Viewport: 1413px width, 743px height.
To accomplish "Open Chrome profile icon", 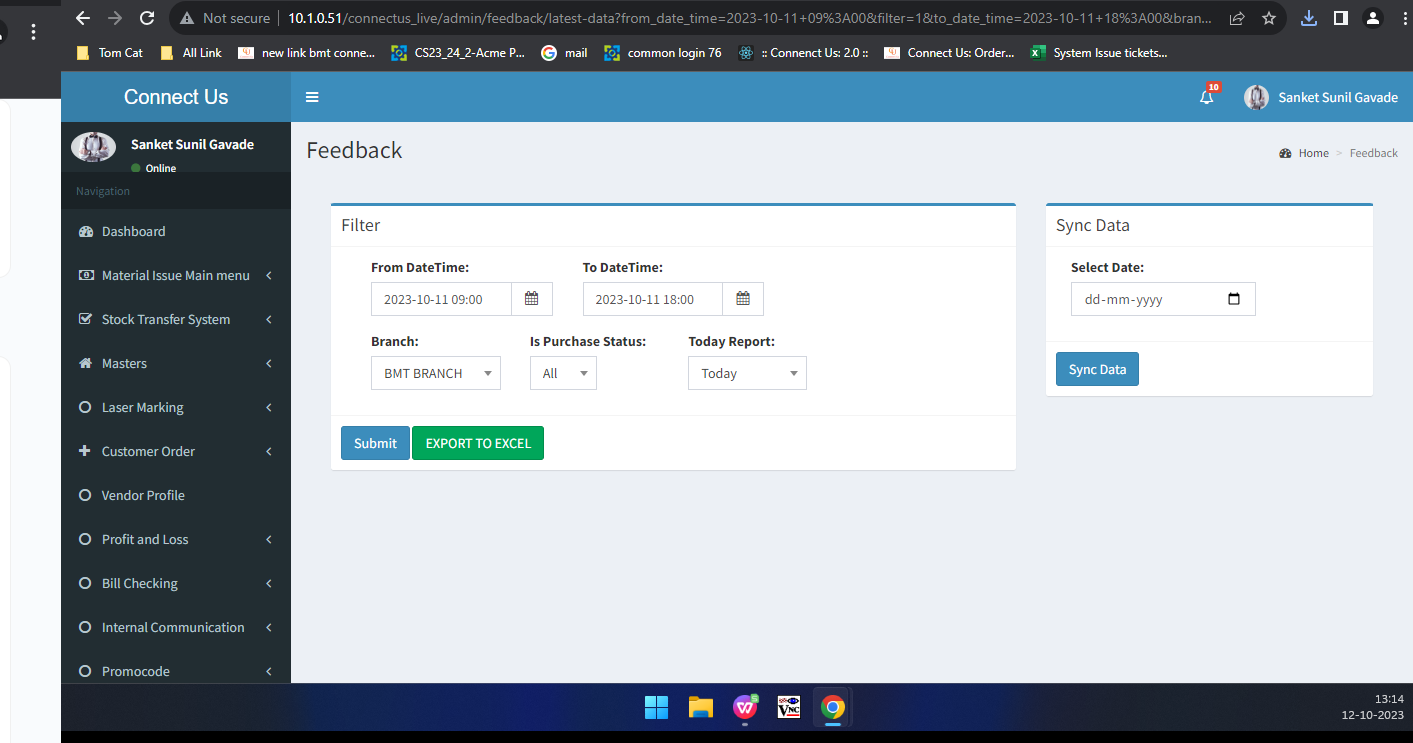I will (x=1373, y=18).
